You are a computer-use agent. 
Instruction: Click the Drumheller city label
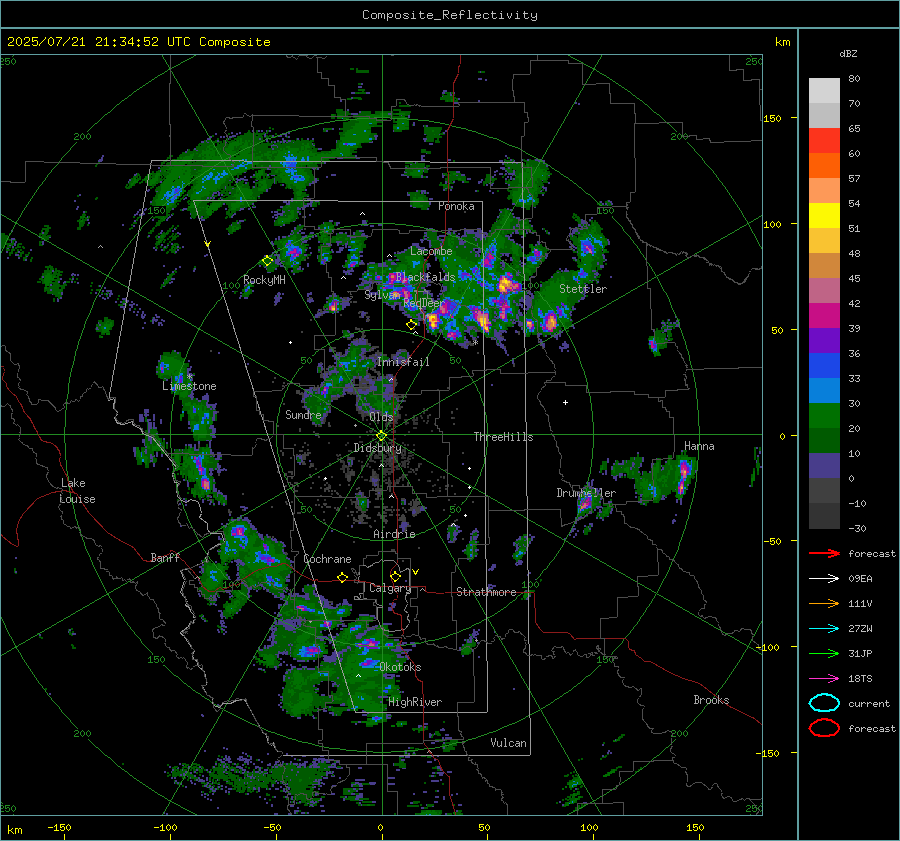coord(586,493)
